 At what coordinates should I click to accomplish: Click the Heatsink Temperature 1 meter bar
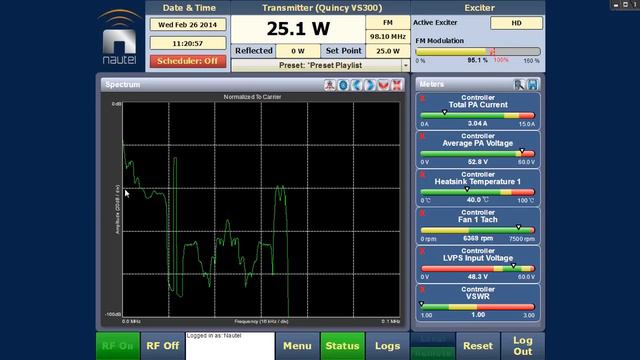[x=478, y=192]
